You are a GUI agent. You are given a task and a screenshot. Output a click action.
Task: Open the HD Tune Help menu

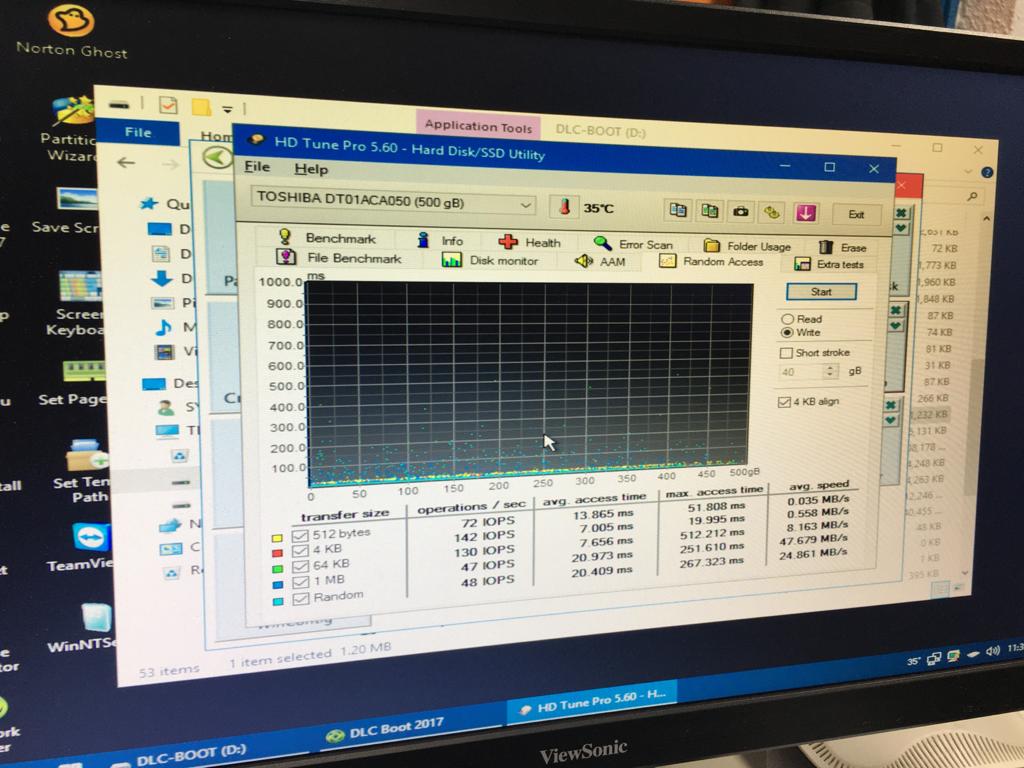311,169
